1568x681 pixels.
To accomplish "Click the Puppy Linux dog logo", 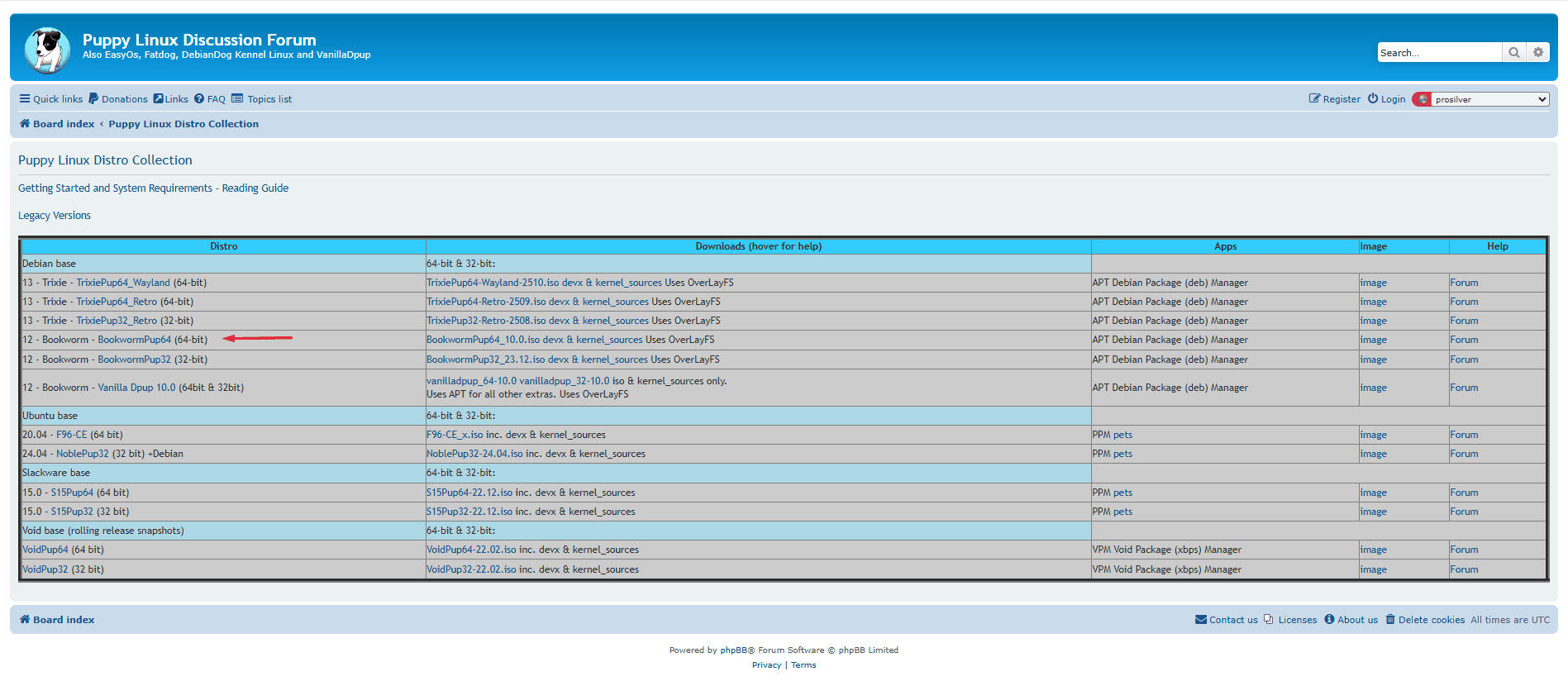I will click(x=47, y=50).
